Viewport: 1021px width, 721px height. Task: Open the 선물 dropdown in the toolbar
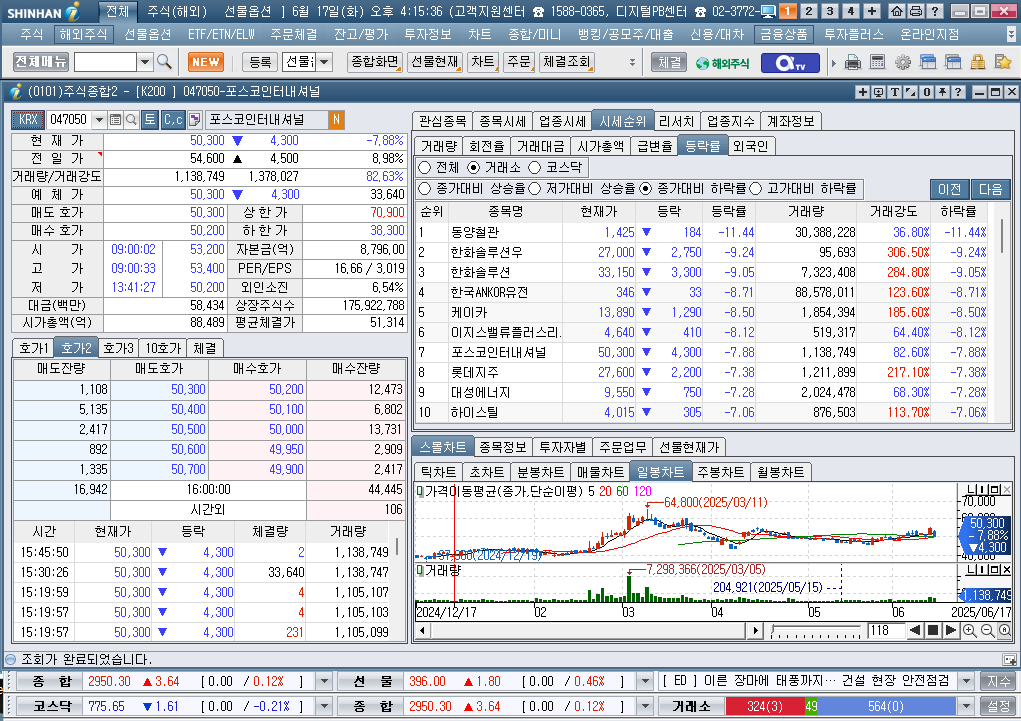(x=324, y=62)
